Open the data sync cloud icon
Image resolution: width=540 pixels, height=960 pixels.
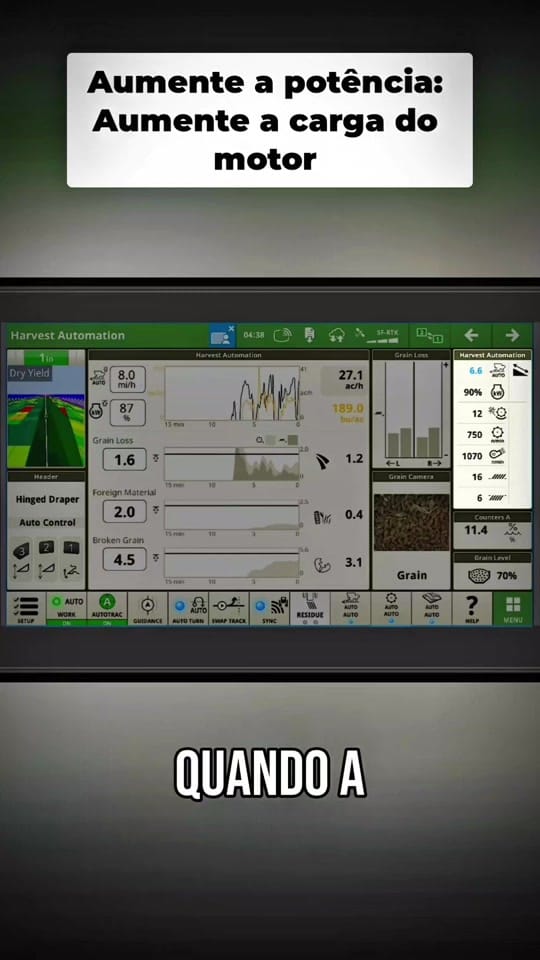coord(336,335)
